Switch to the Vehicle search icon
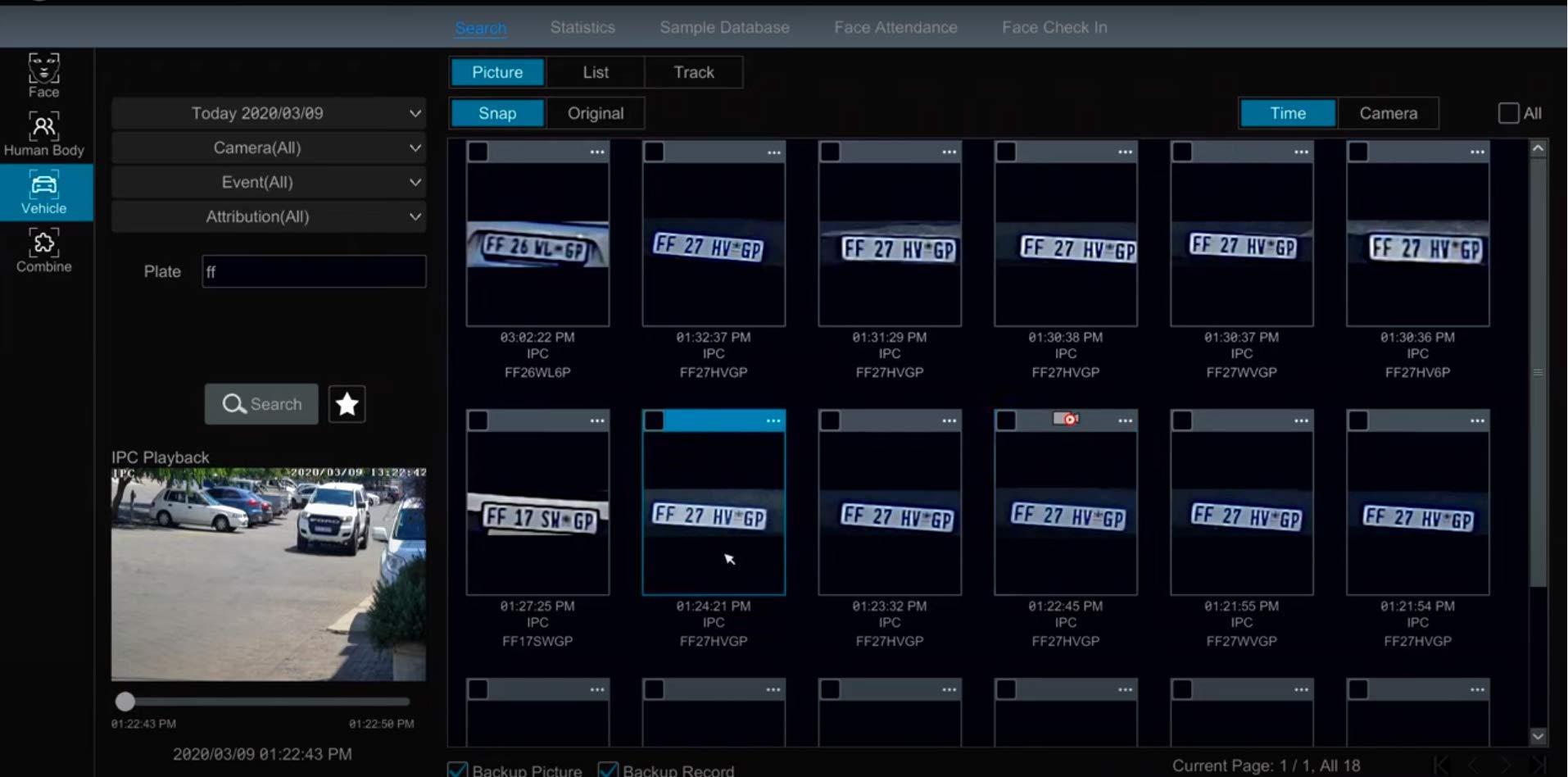This screenshot has height=777, width=1568. [x=44, y=192]
